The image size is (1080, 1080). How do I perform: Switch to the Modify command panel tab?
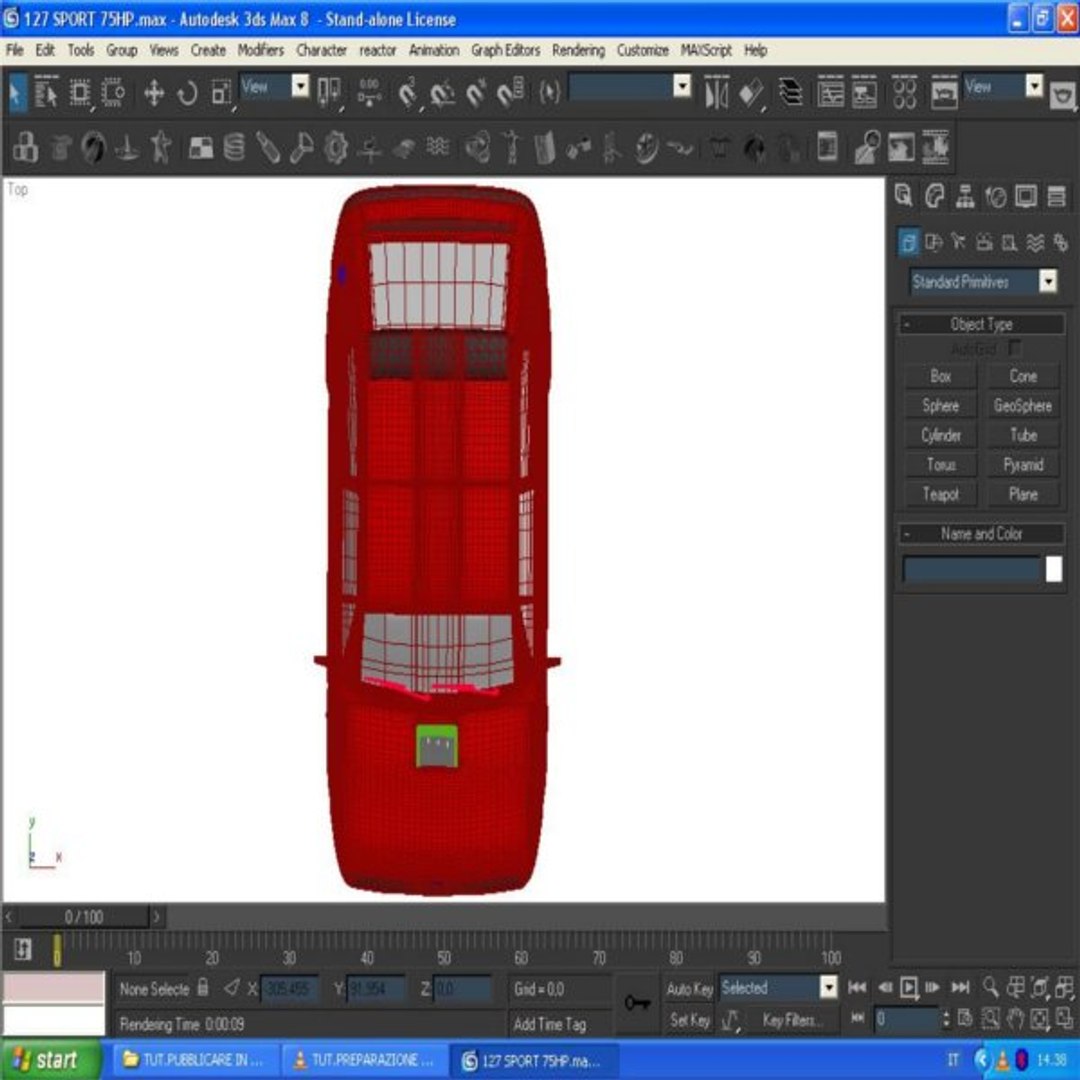(934, 197)
